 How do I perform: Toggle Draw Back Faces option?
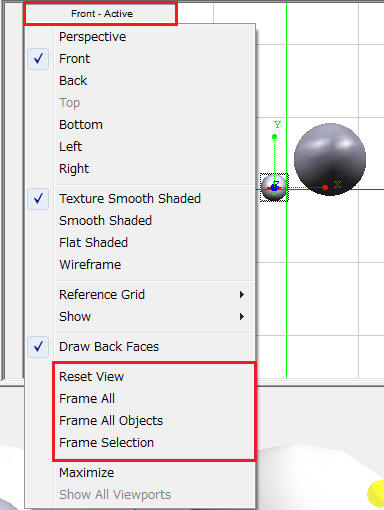pos(38,347)
